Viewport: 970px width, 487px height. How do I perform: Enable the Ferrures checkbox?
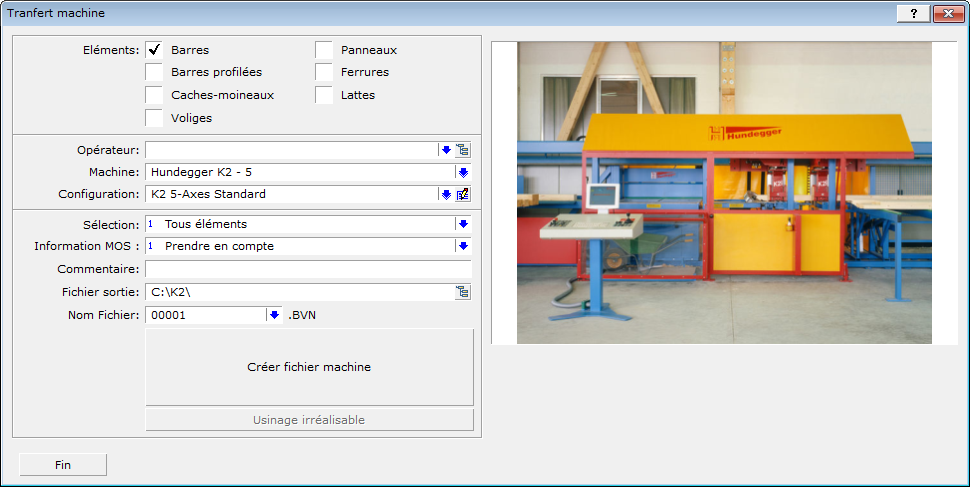(324, 72)
